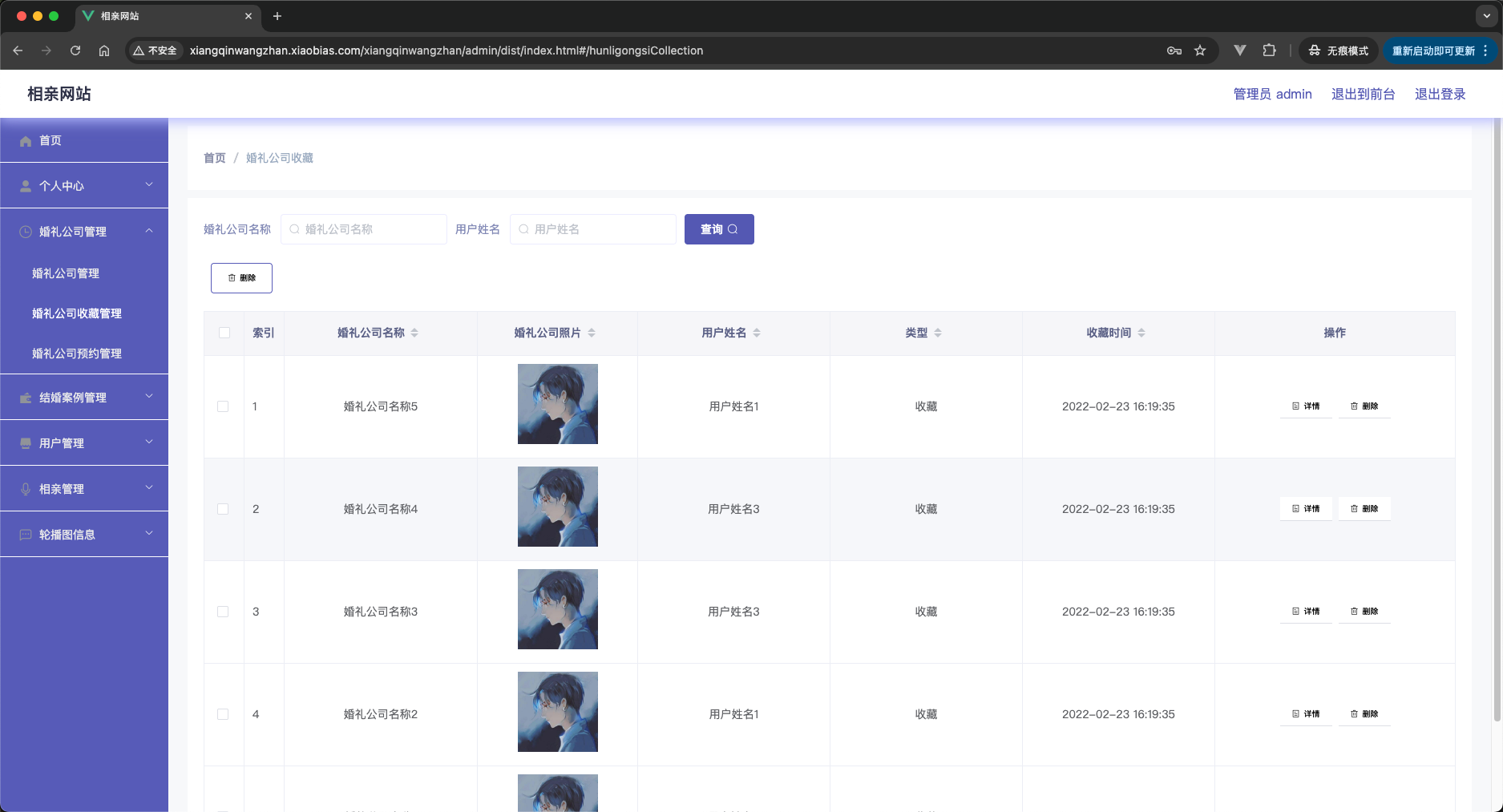Click the icon beside 用户管理
The width and height of the screenshot is (1503, 812).
[26, 443]
